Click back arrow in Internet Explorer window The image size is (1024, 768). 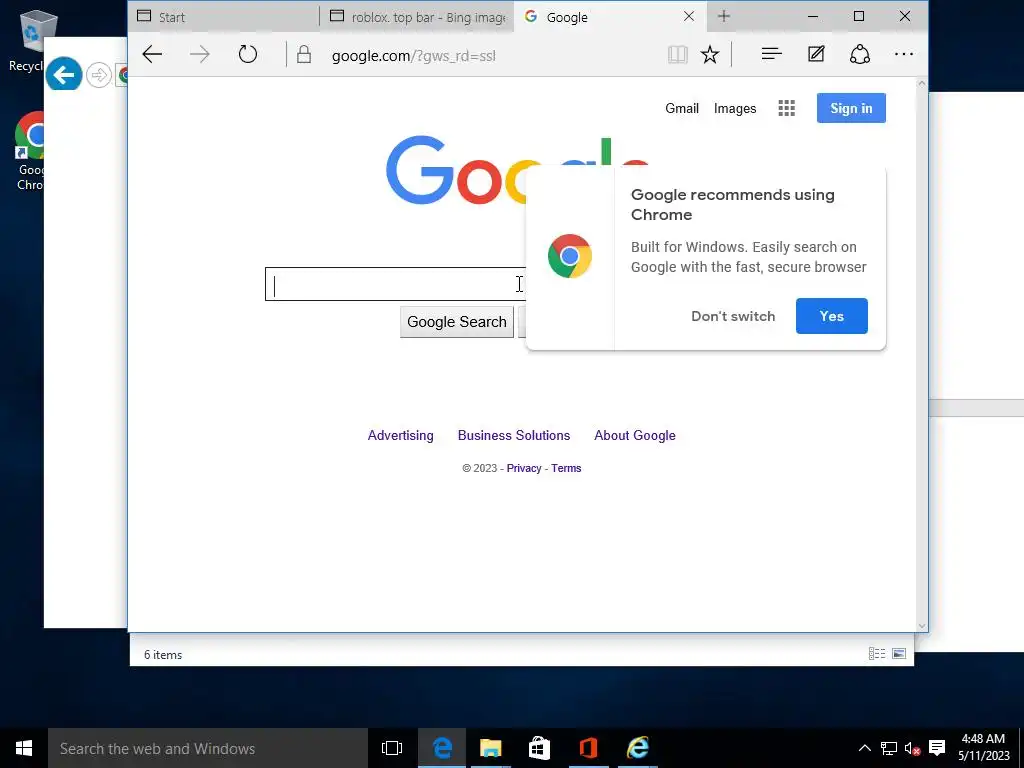pyautogui.click(x=64, y=74)
